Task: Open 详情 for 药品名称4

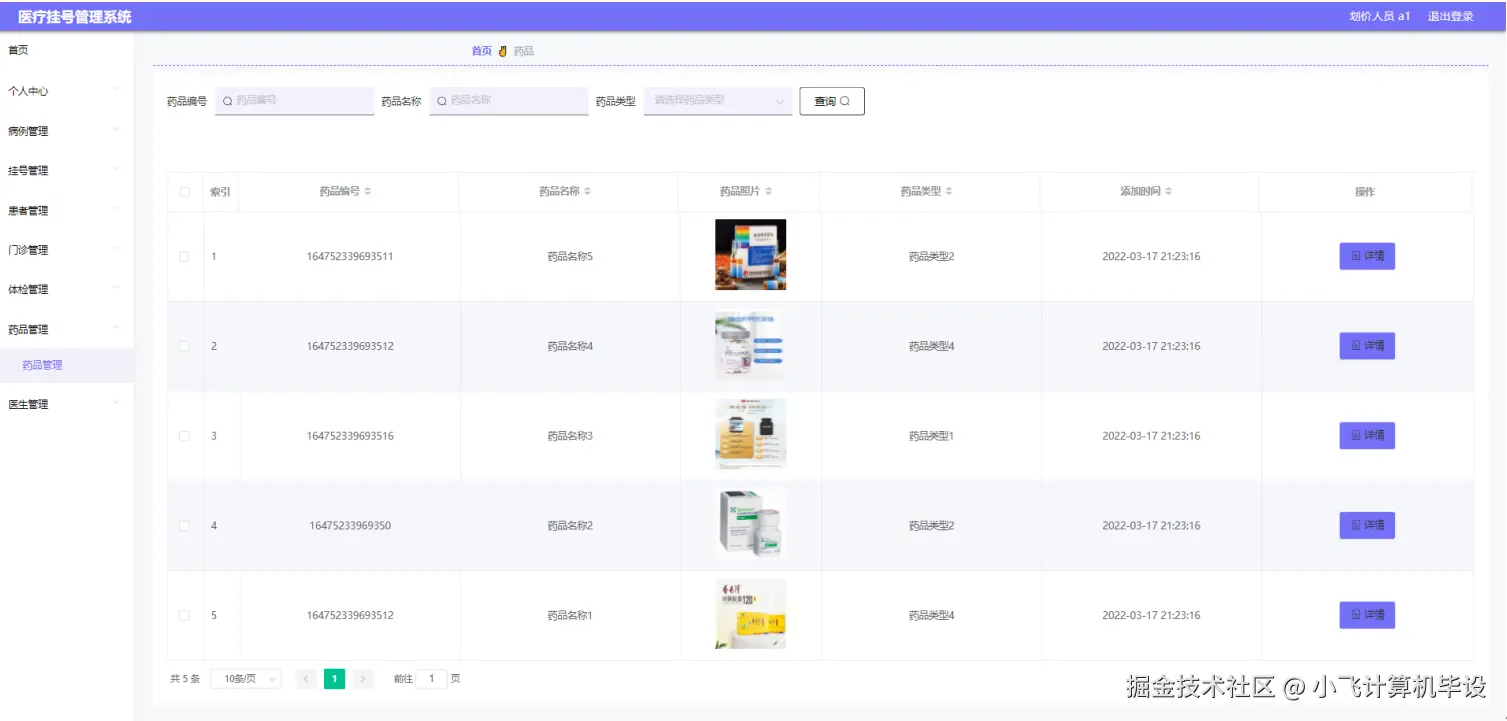Action: pos(1367,346)
